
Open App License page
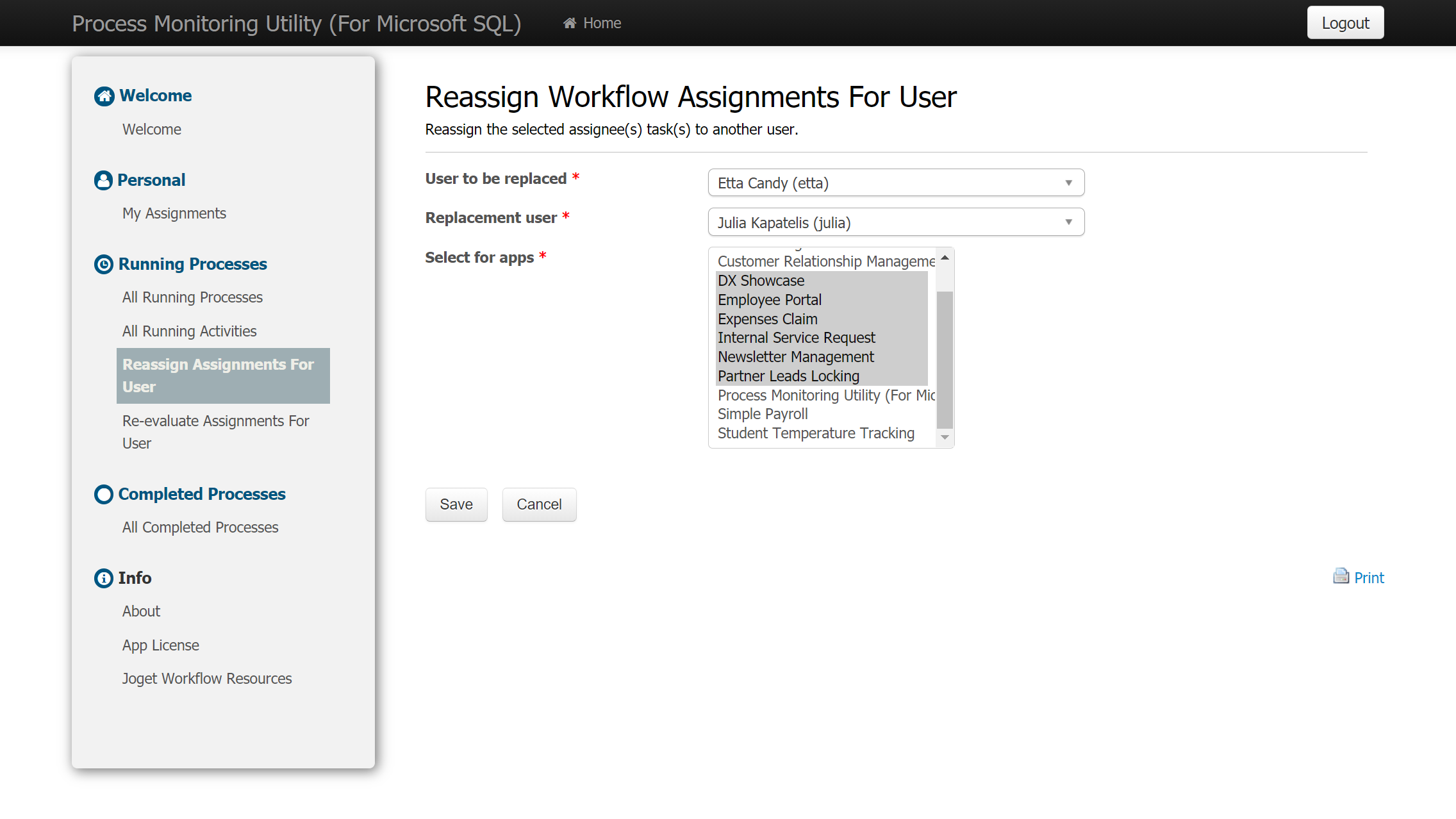160,645
